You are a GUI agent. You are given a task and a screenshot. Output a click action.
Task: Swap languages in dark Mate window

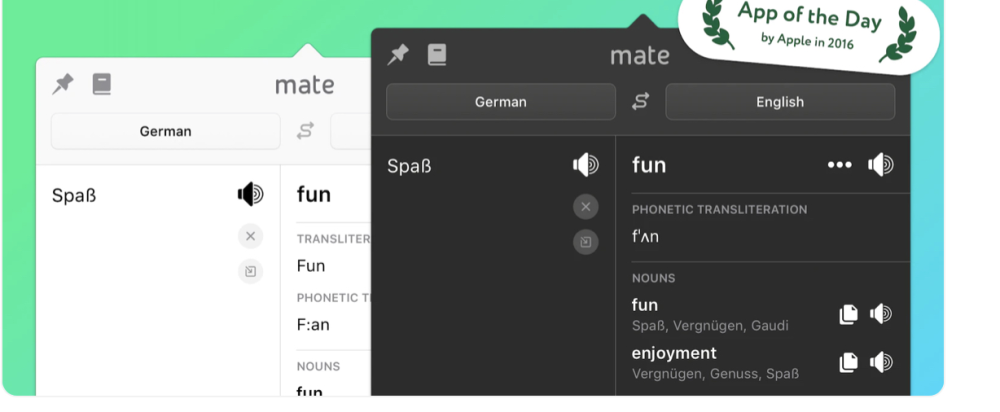tap(640, 101)
